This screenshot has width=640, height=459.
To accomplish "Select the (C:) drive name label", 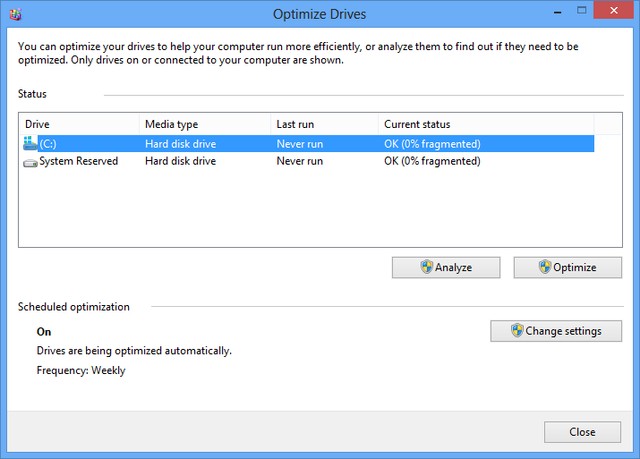I will coord(48,144).
